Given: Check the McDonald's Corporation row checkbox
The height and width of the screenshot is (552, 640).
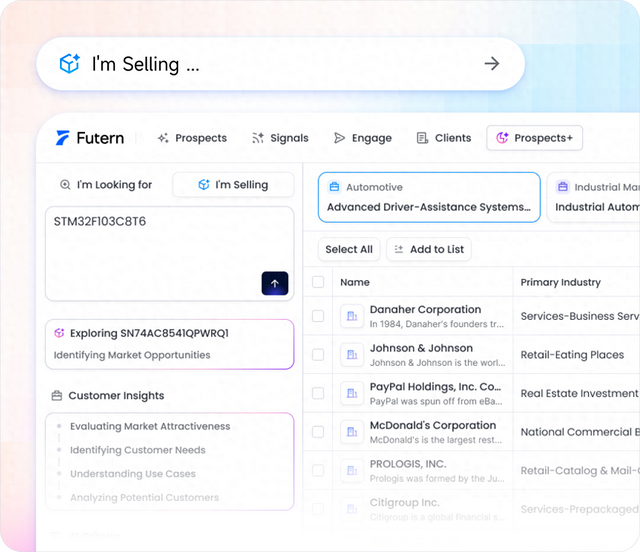Looking at the screenshot, I should click(318, 432).
